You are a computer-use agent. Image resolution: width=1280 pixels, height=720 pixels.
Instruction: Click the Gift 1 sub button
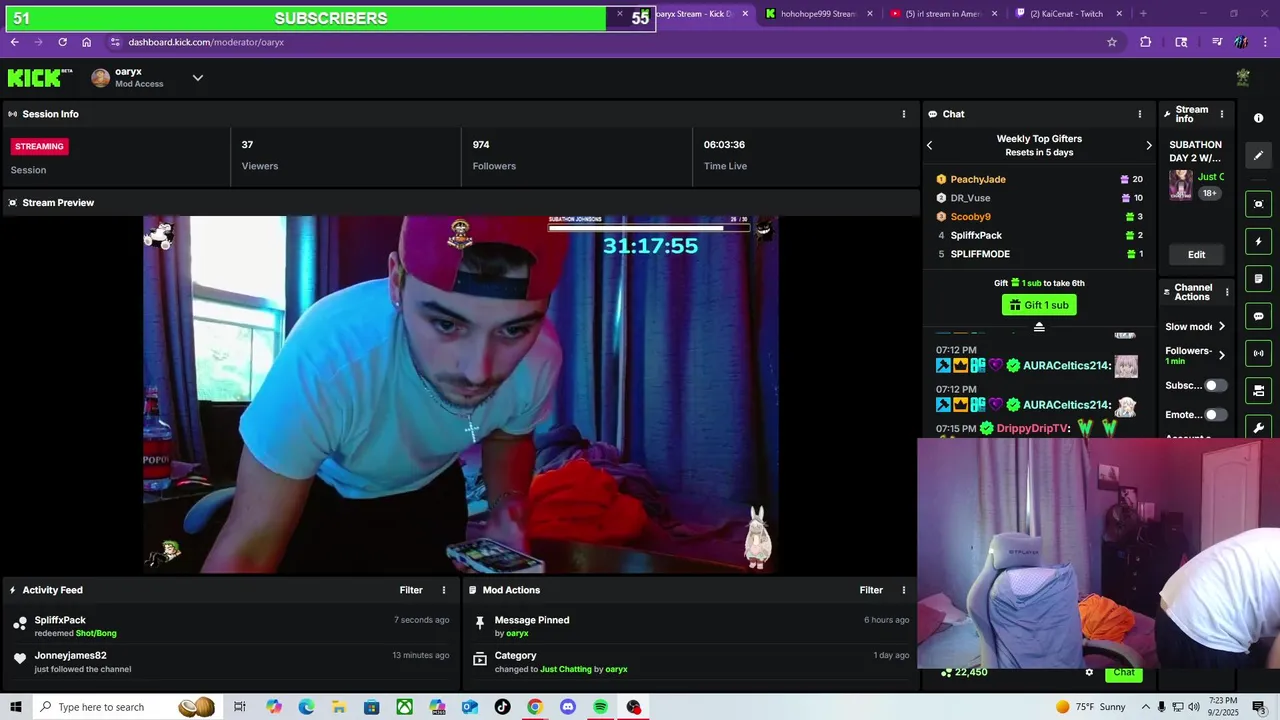(1039, 305)
